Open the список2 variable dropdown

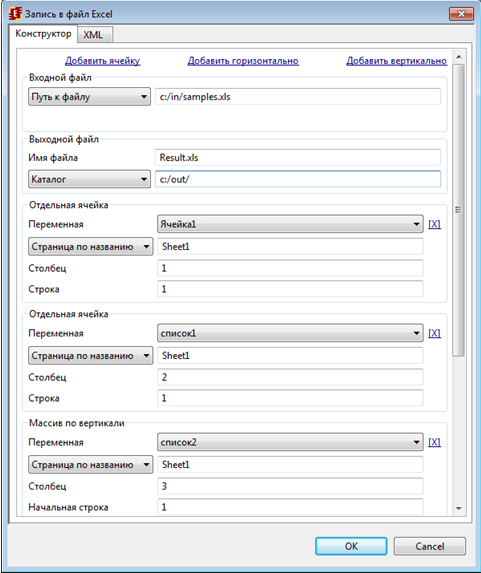tap(290, 442)
